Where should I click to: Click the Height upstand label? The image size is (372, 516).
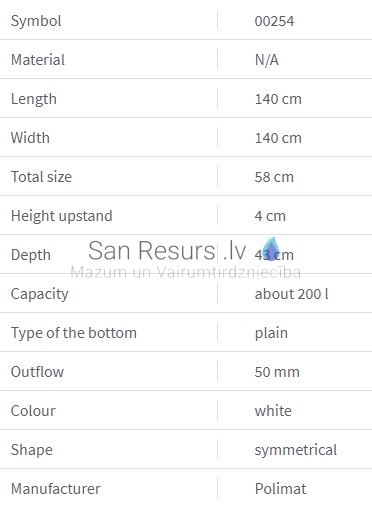pos(62,216)
